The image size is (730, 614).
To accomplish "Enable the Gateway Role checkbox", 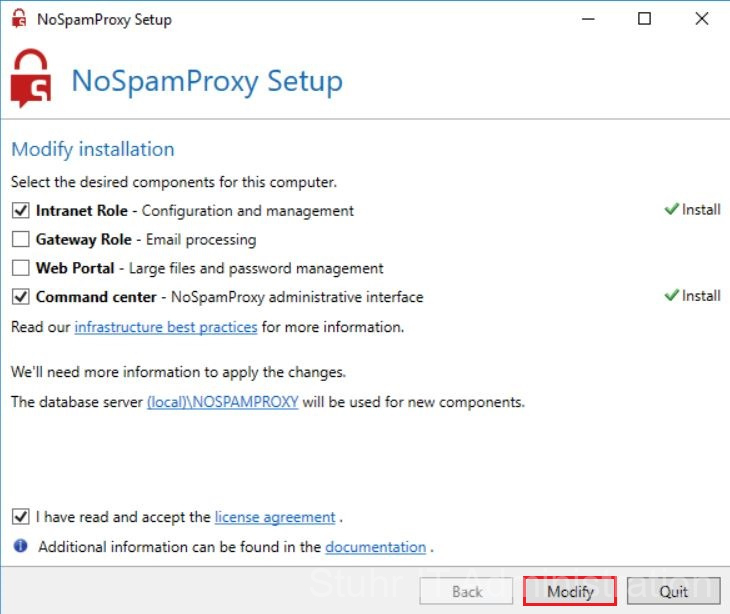I will (x=20, y=239).
